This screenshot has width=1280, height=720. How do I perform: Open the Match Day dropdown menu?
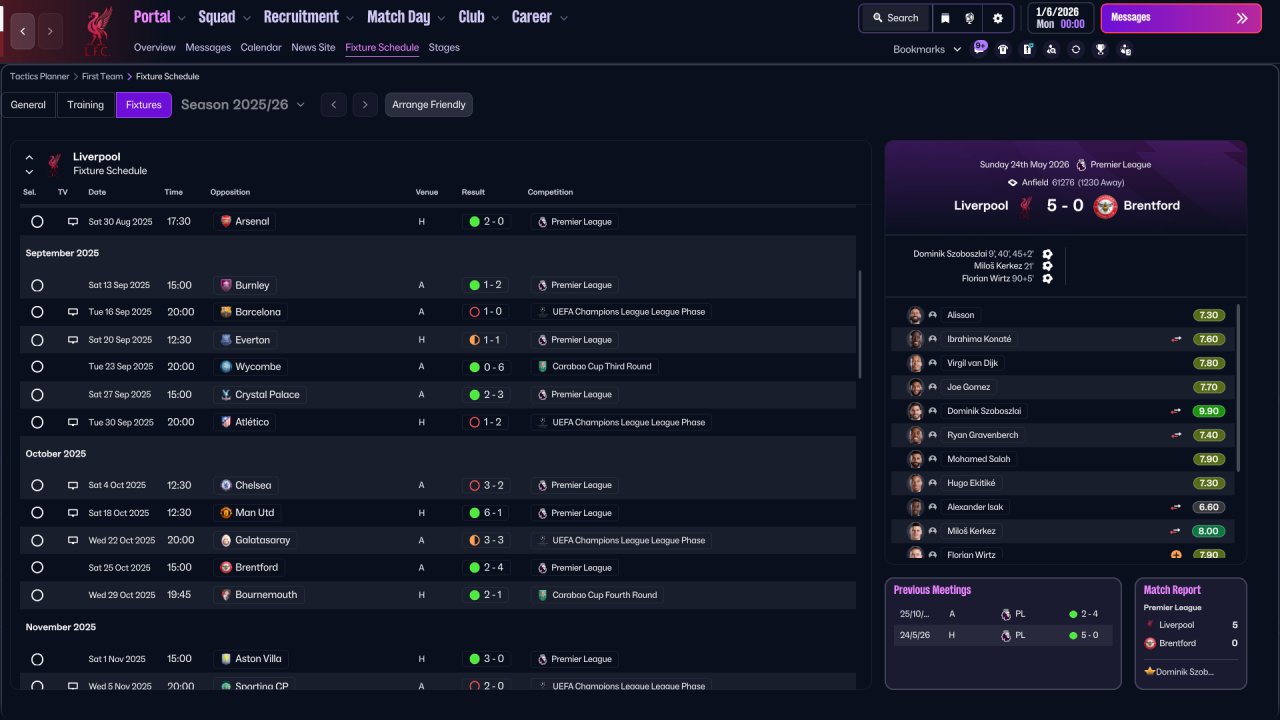(x=406, y=17)
